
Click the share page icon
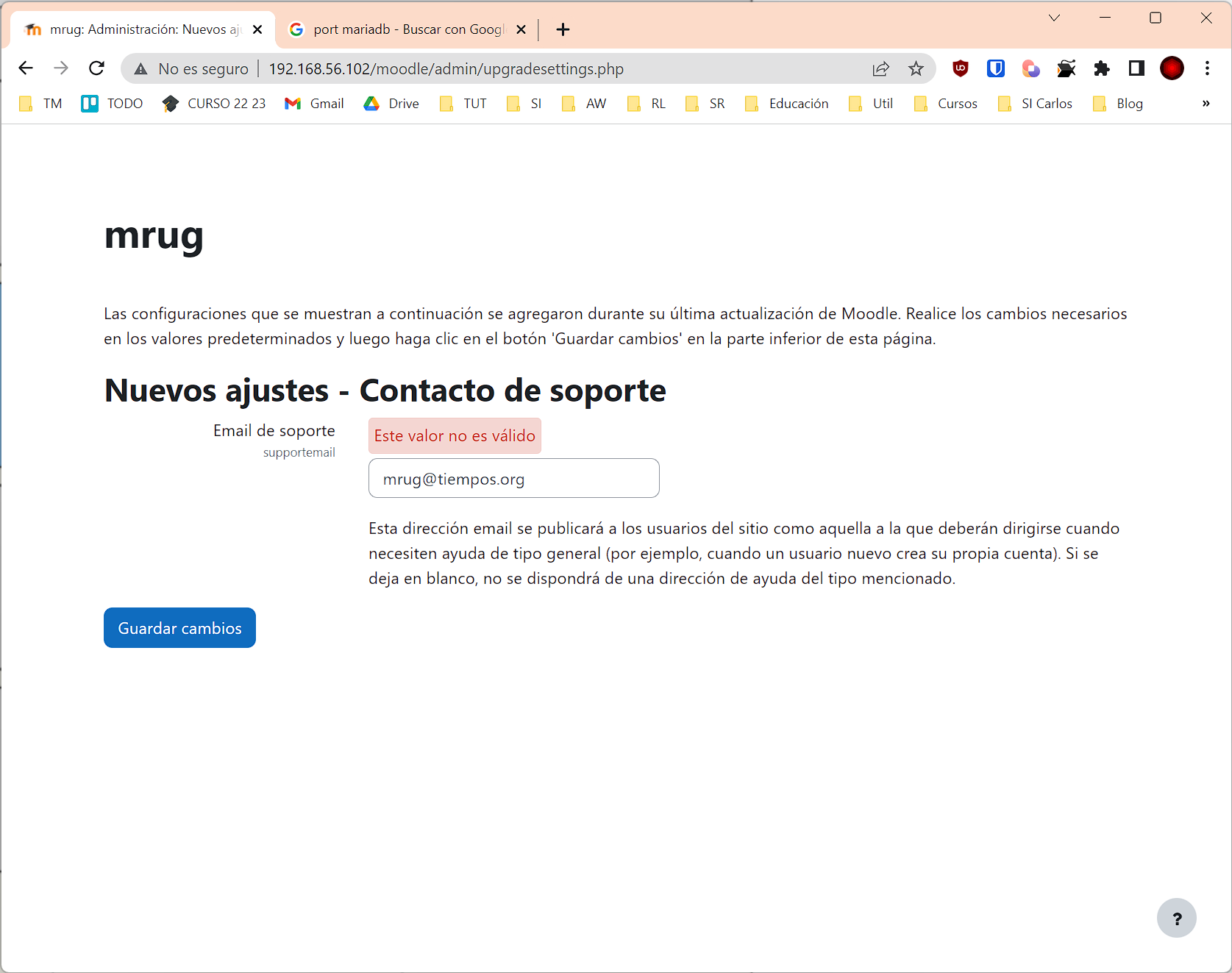[x=880, y=68]
